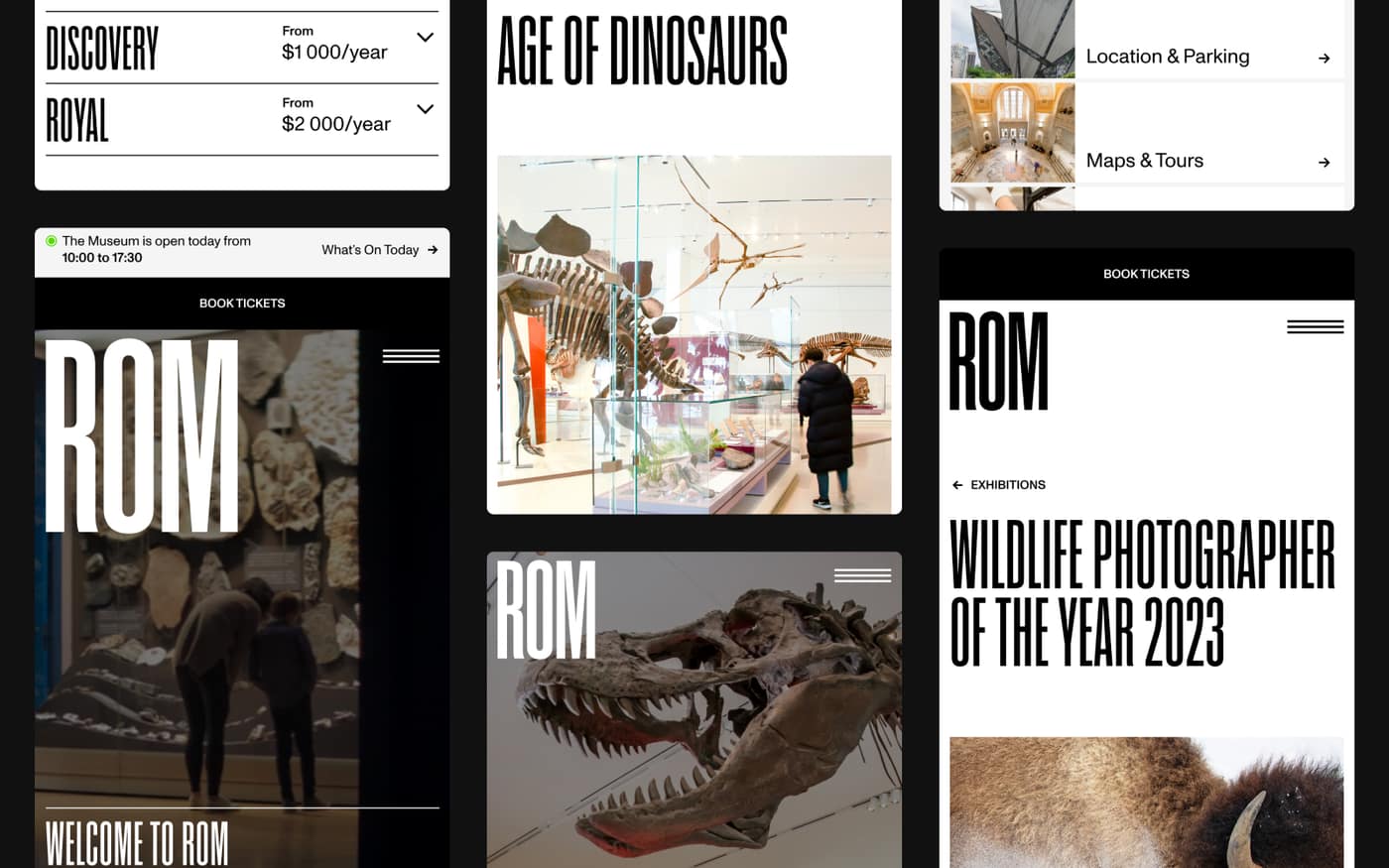The image size is (1389, 868).
Task: Click the Maps & Tours hall thumbnail
Action: coord(1012,132)
